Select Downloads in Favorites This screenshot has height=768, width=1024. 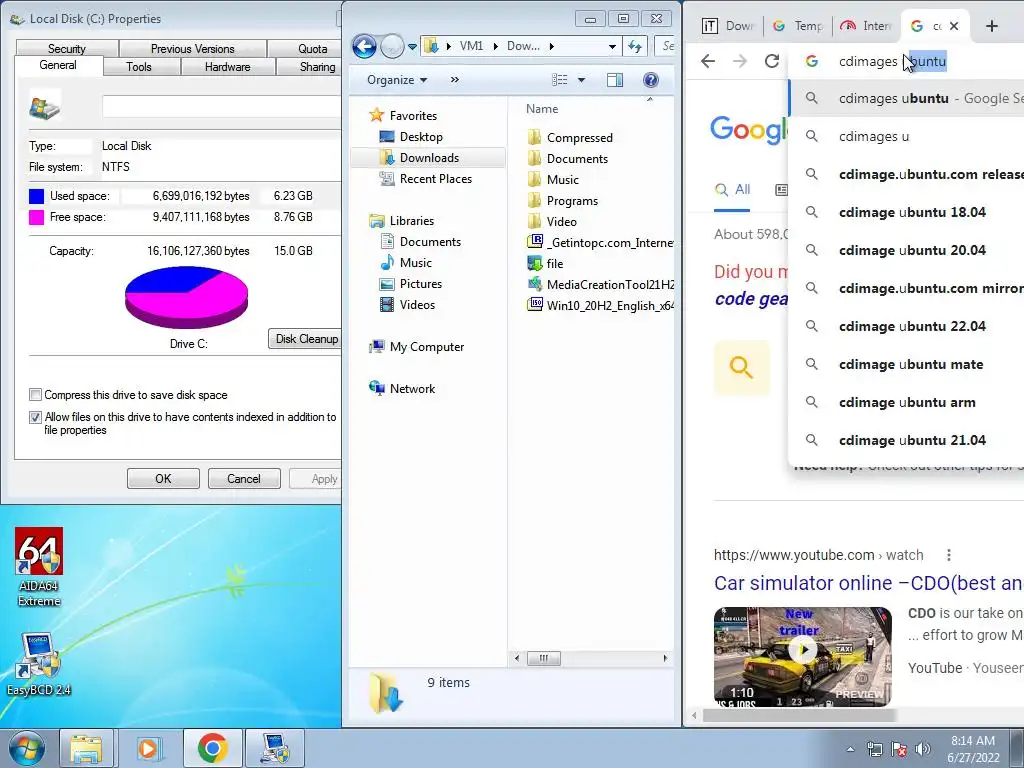tap(428, 157)
